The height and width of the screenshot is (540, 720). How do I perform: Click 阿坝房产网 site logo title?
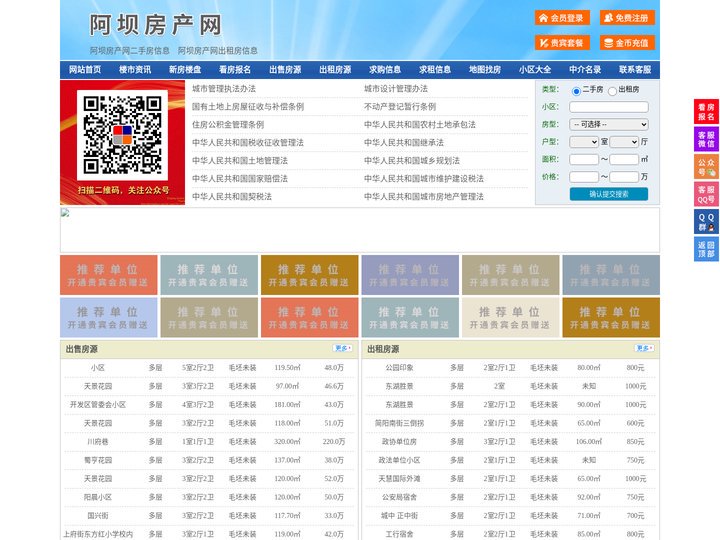pos(155,25)
